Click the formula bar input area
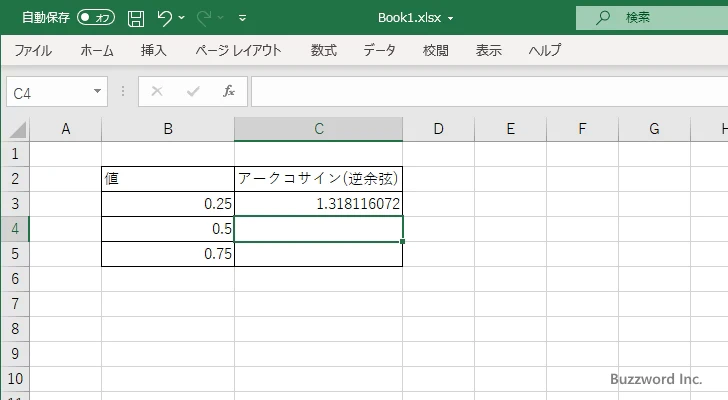This screenshot has width=728, height=400. (489, 92)
